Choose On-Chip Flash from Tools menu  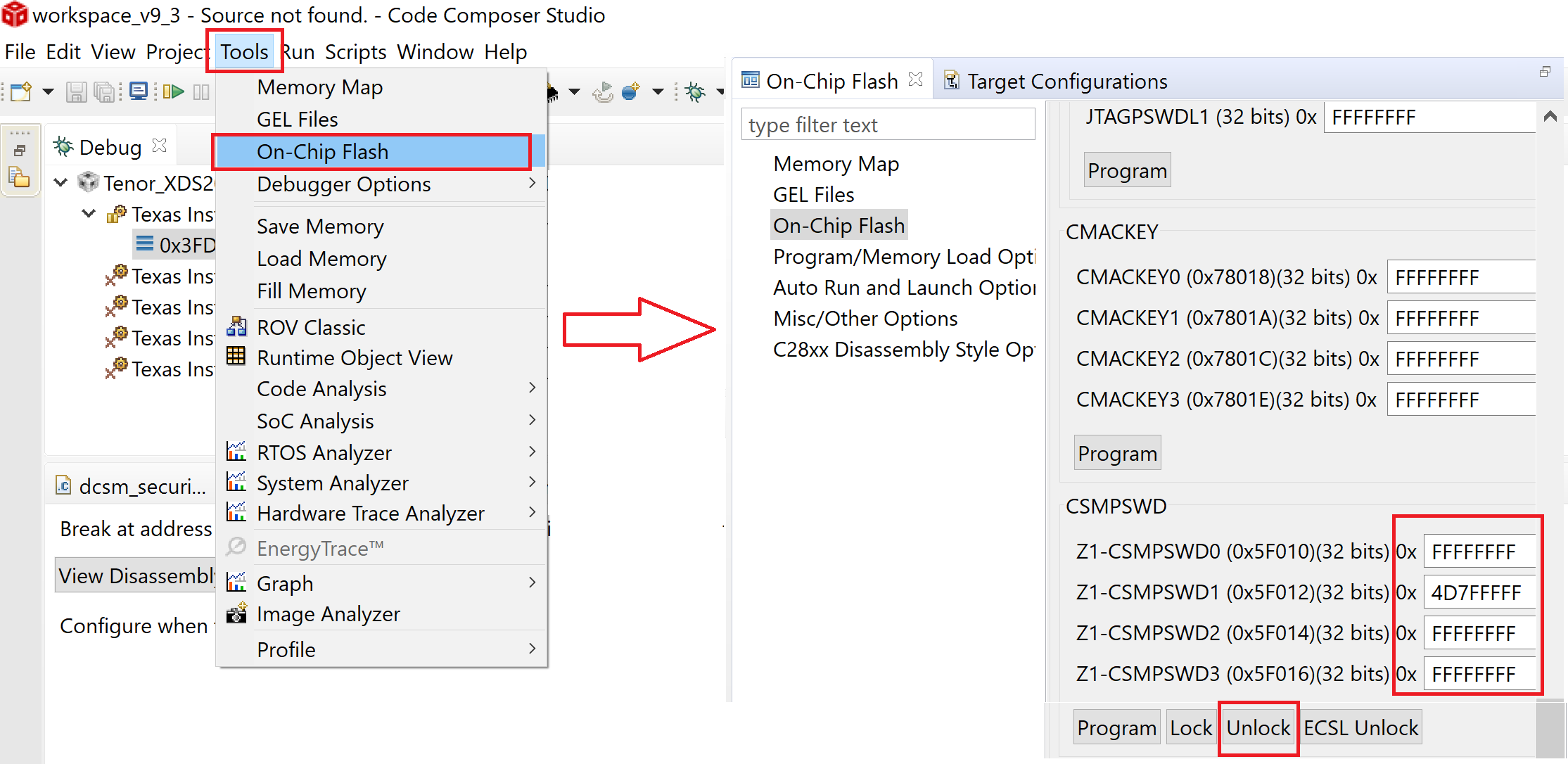(x=381, y=152)
